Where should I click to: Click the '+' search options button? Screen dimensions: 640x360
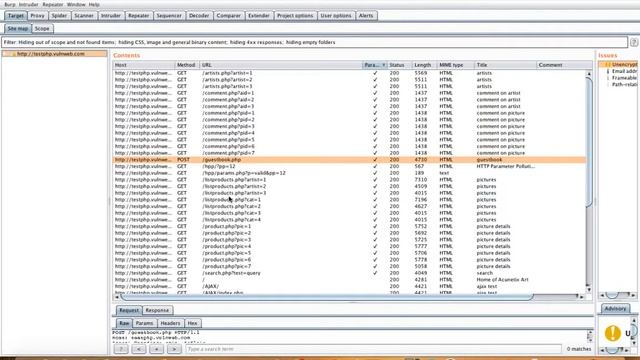tap(156, 349)
